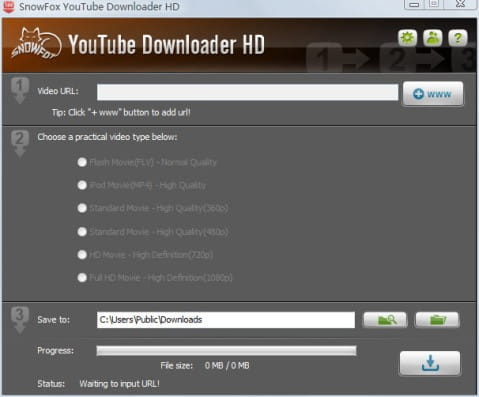Browse for a save folder with the magnifier icon

pos(385,320)
